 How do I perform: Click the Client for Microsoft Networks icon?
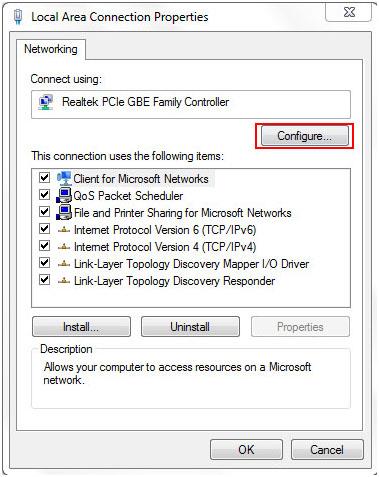64,179
